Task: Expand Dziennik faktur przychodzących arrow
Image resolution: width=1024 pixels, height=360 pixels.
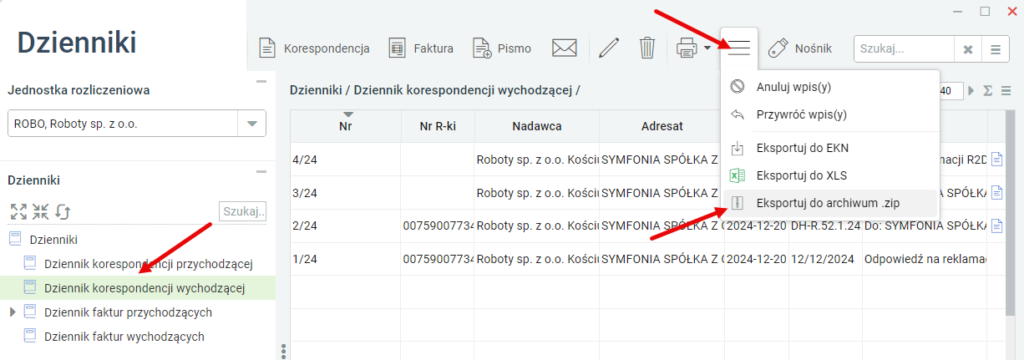Action: point(12,312)
